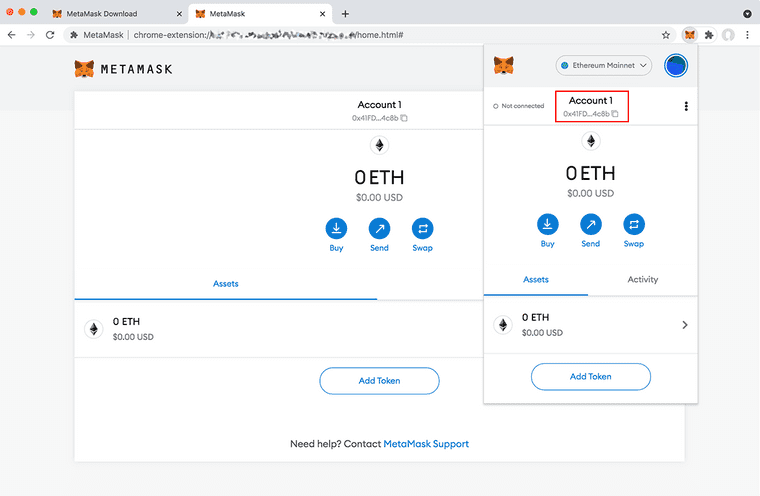Open the Chrome tab search arrow

747,14
